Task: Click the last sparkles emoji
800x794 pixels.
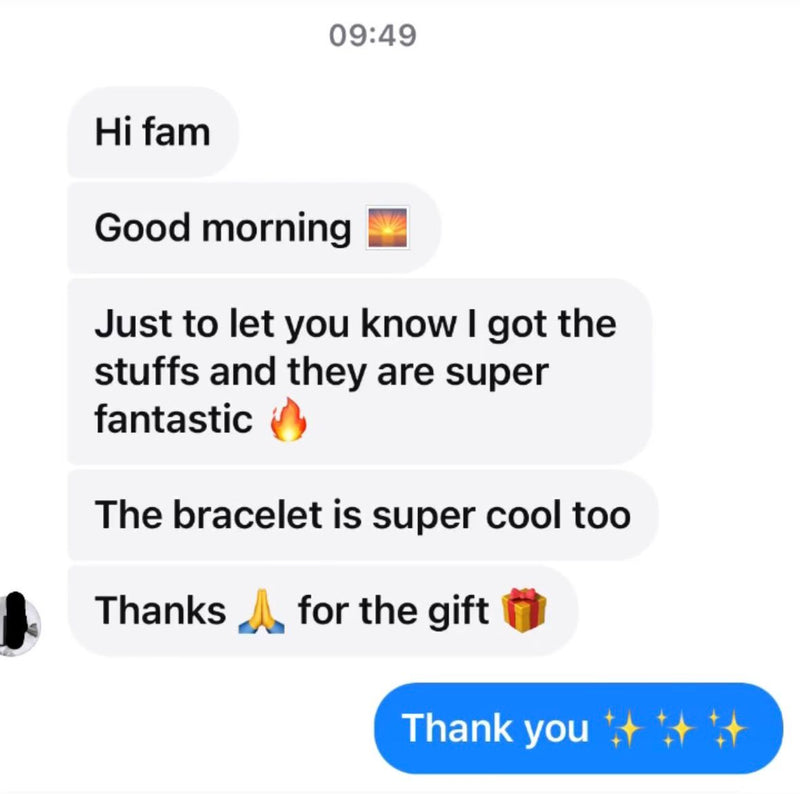Action: click(x=728, y=729)
